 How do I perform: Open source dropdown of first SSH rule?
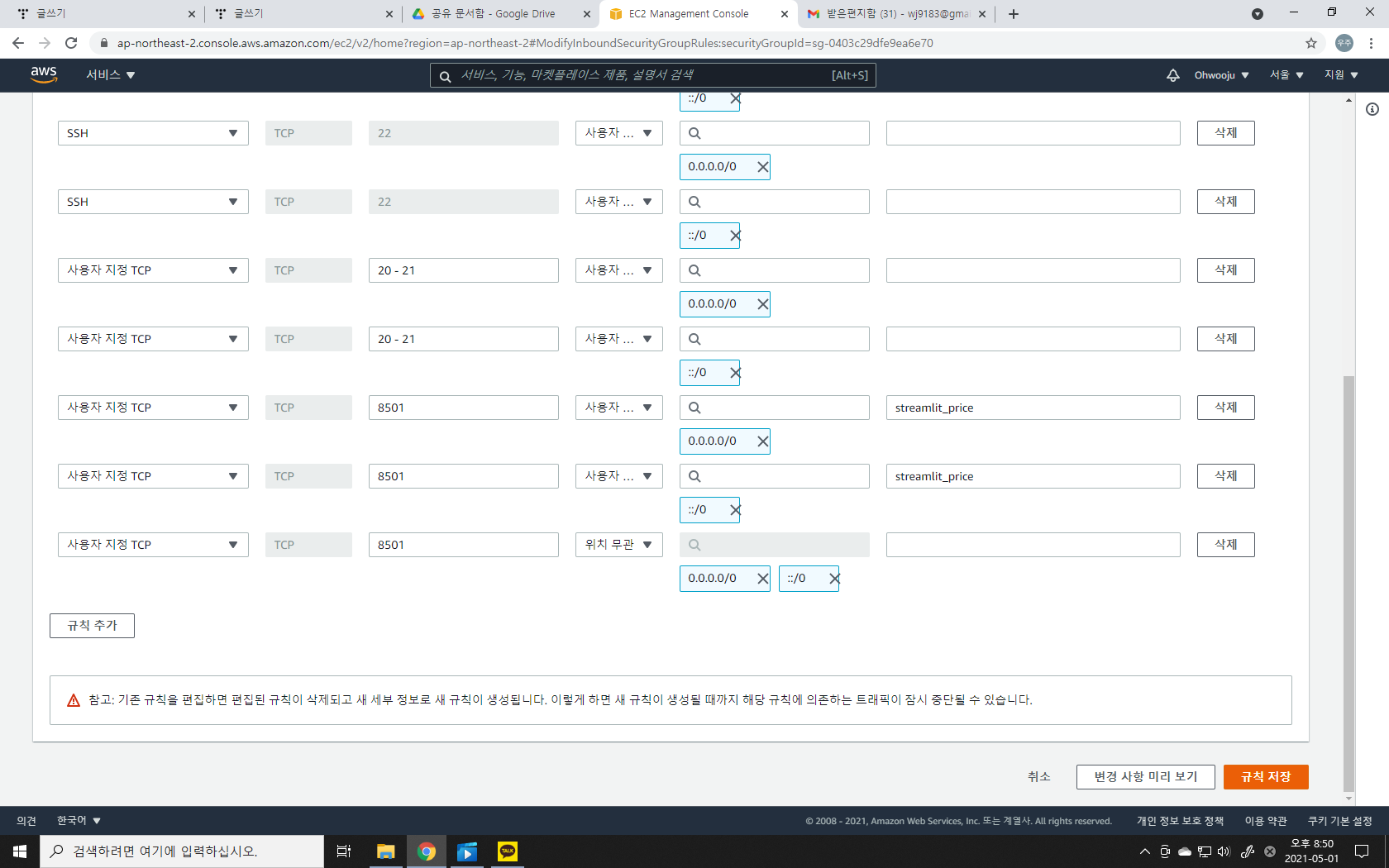[619, 133]
